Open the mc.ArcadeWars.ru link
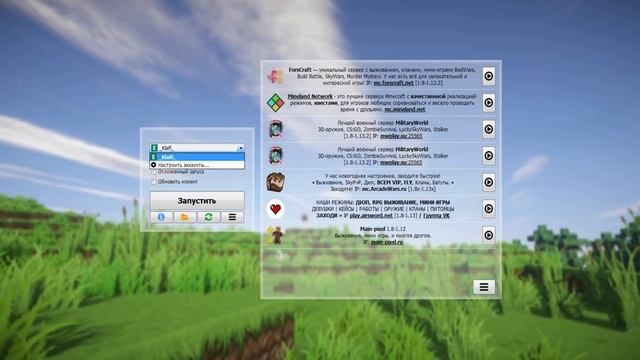This screenshot has width=640, height=360. click(x=384, y=189)
